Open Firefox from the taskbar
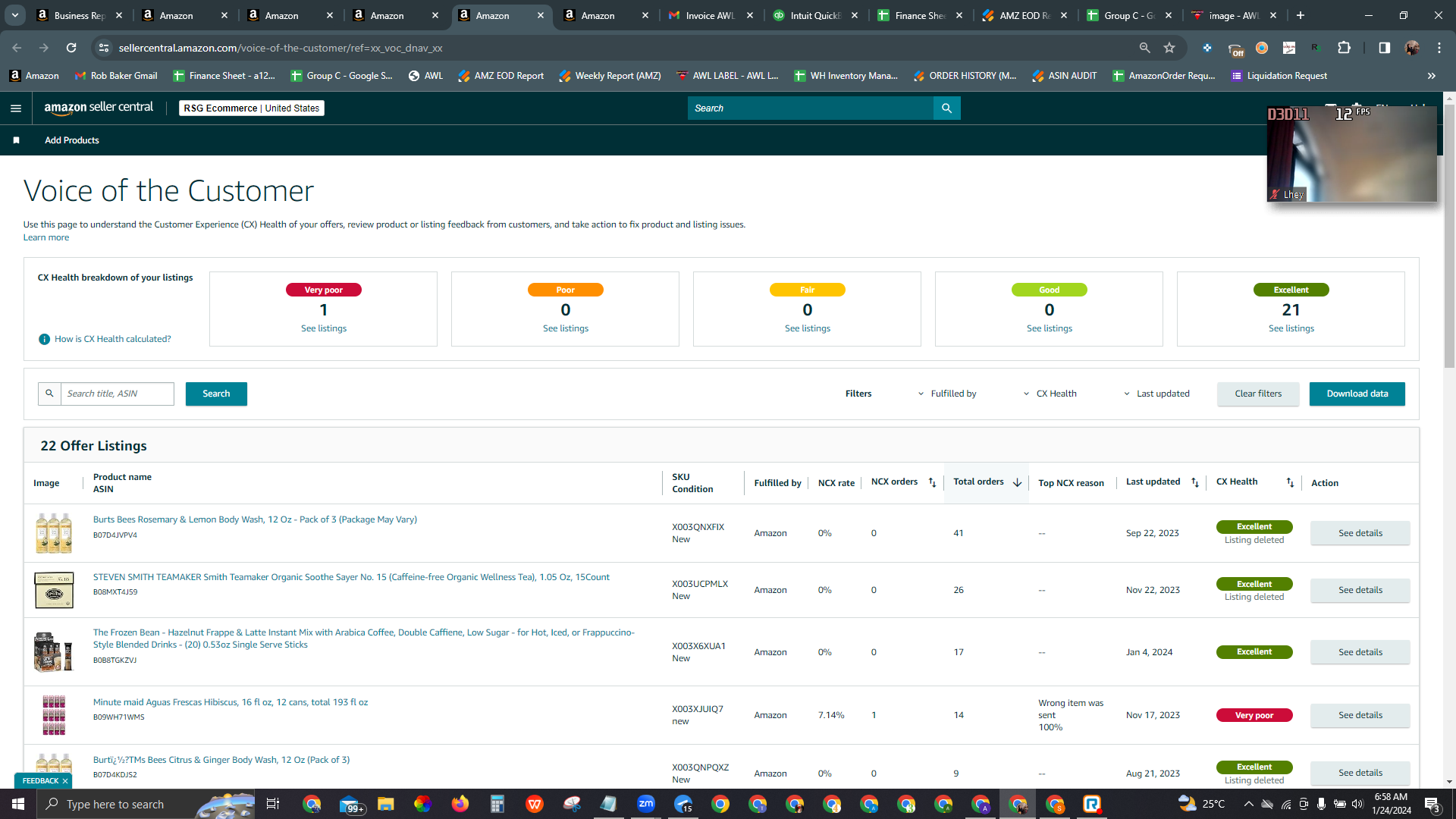1456x819 pixels. pyautogui.click(x=460, y=804)
